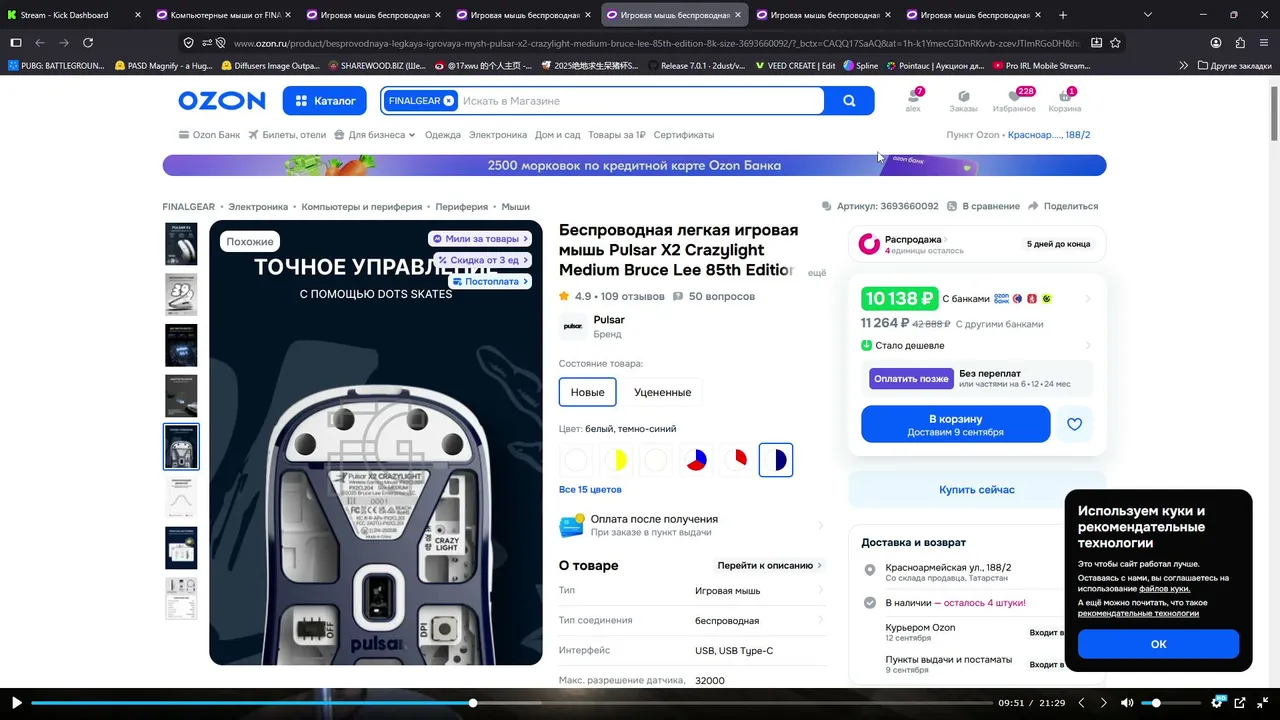Open the Скидка от 3 ед badge

(x=482, y=260)
